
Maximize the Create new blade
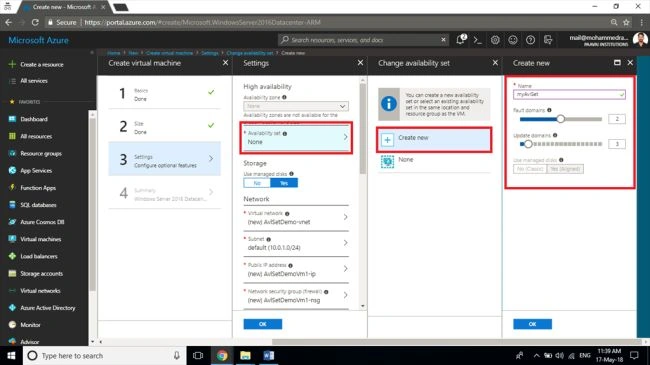pyautogui.click(x=617, y=63)
